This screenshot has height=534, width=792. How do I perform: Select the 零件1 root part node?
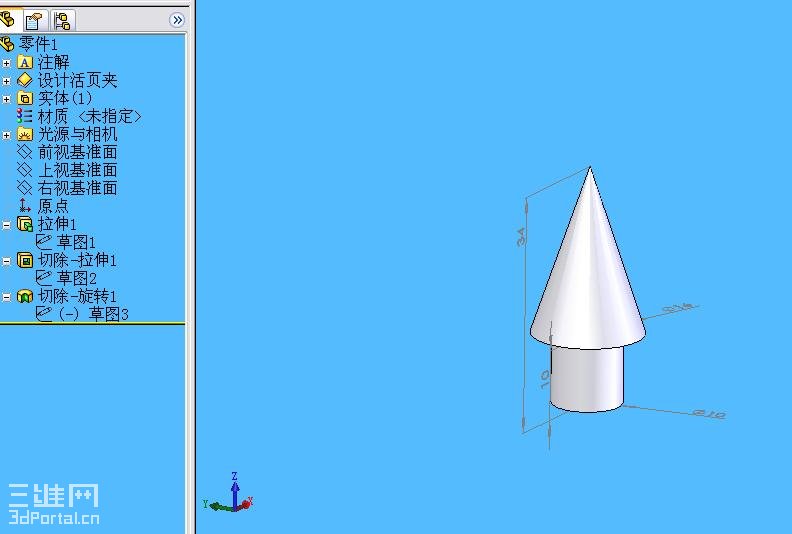tap(38, 44)
